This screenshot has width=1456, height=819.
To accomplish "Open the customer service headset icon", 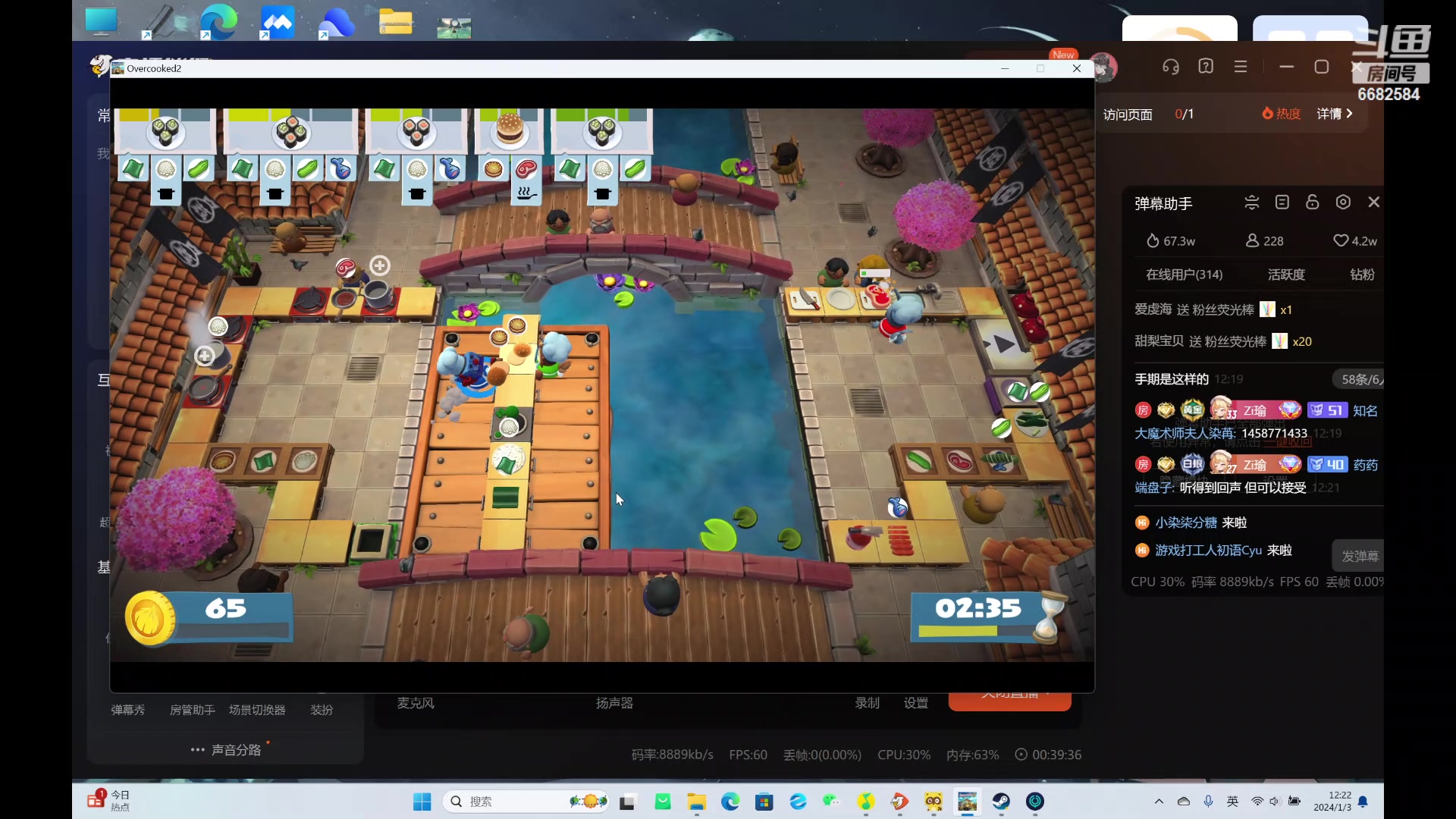I will click(1171, 67).
